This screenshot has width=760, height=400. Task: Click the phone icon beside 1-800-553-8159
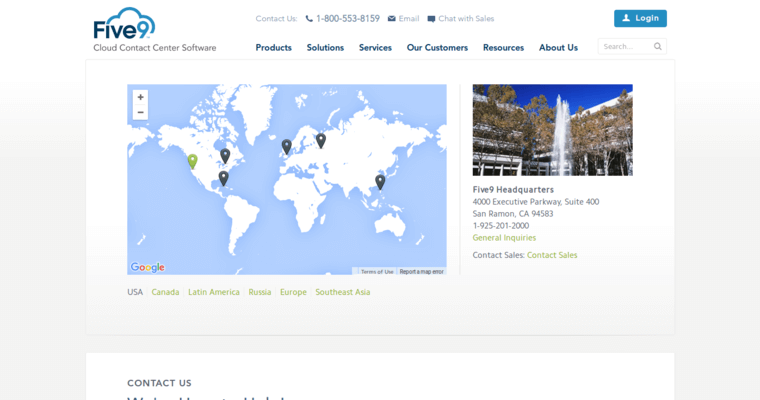pos(309,19)
